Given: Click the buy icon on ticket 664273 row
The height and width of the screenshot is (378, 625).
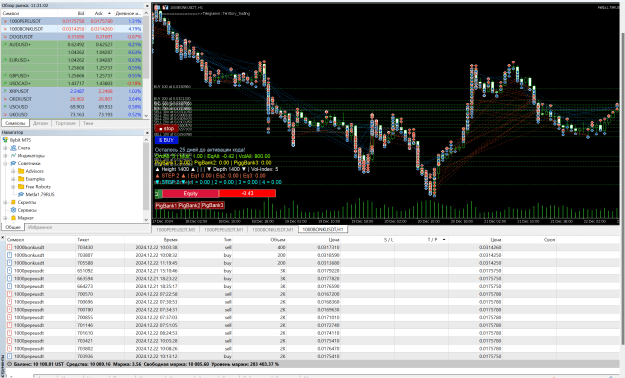Looking at the screenshot, I should (10, 286).
